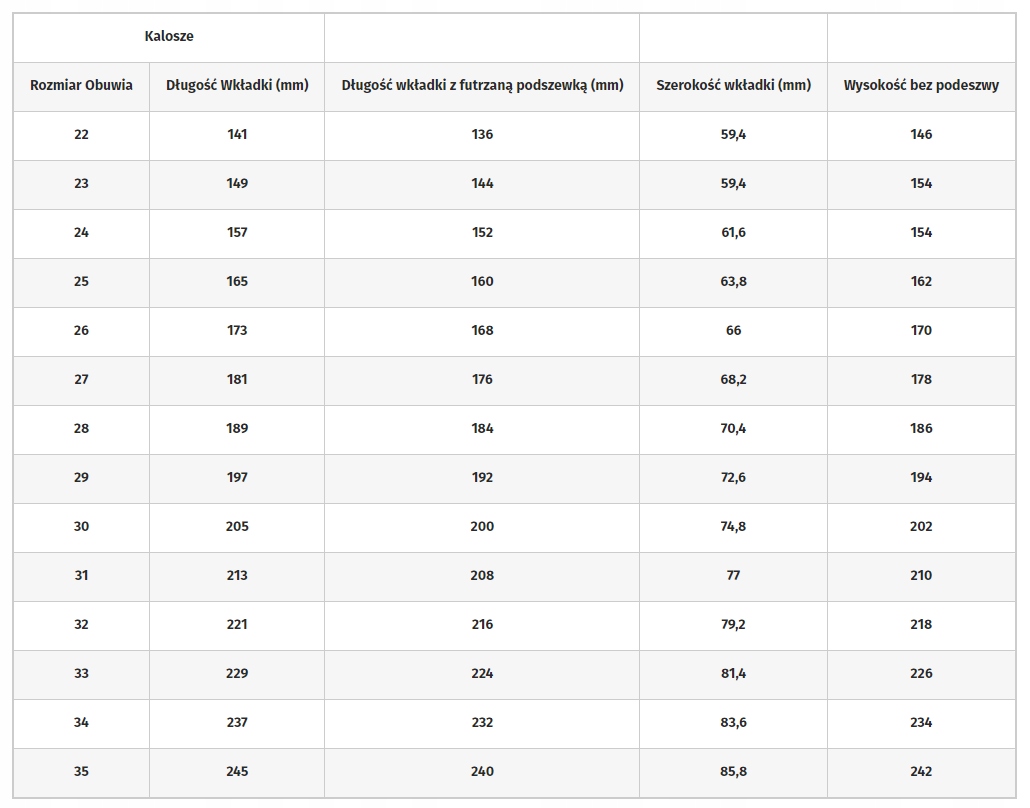Select insole length 229 cell
The width and height of the screenshot is (1030, 808).
point(237,674)
